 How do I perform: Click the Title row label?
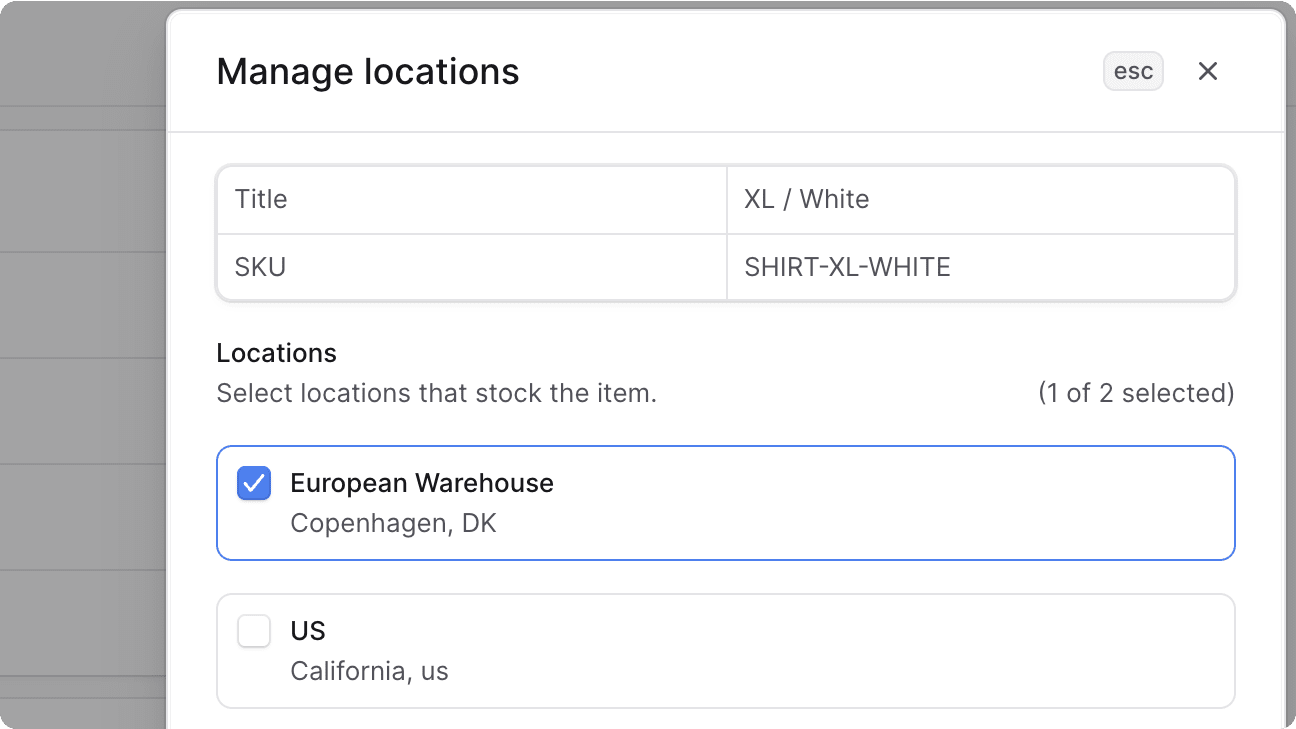tap(261, 199)
